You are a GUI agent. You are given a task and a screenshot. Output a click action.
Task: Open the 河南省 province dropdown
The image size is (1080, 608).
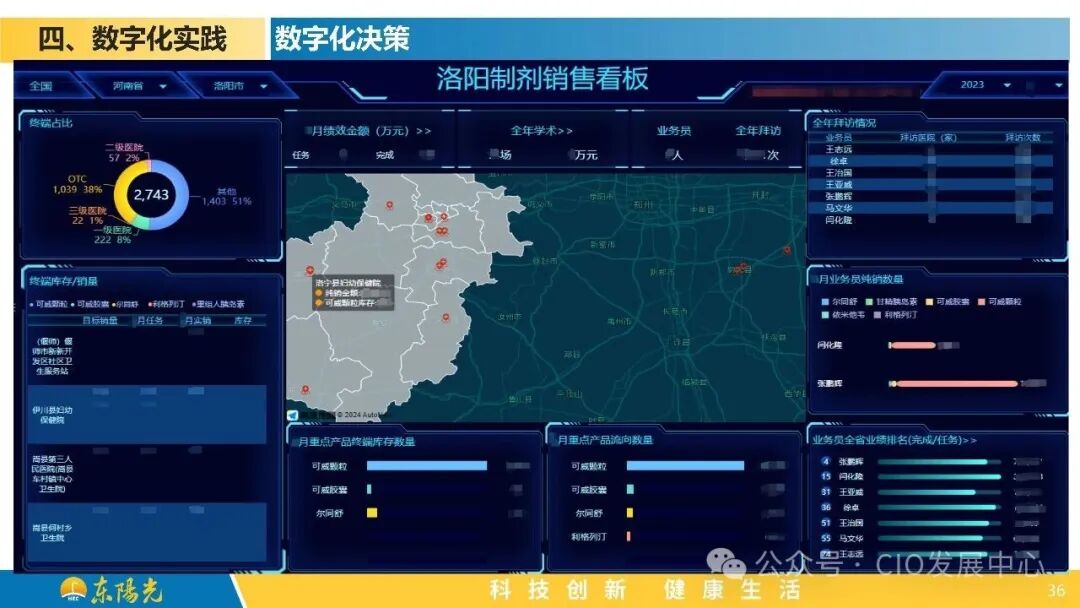pos(138,86)
